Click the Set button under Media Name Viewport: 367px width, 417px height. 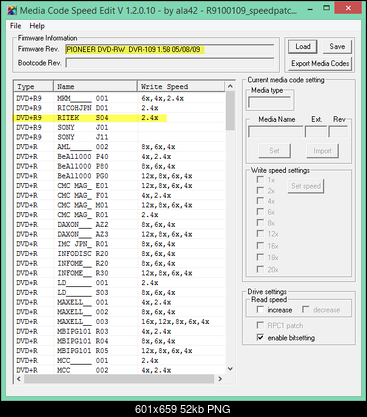click(274, 151)
